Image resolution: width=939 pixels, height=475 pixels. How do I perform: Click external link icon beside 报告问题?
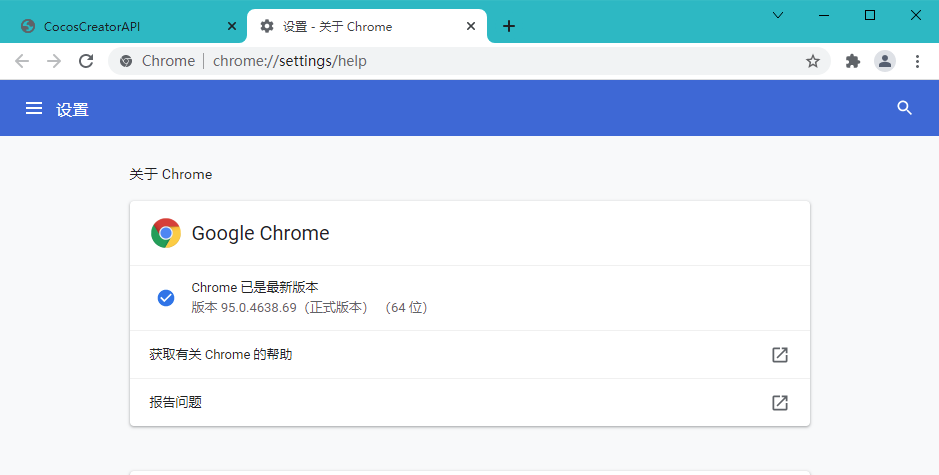click(x=780, y=403)
